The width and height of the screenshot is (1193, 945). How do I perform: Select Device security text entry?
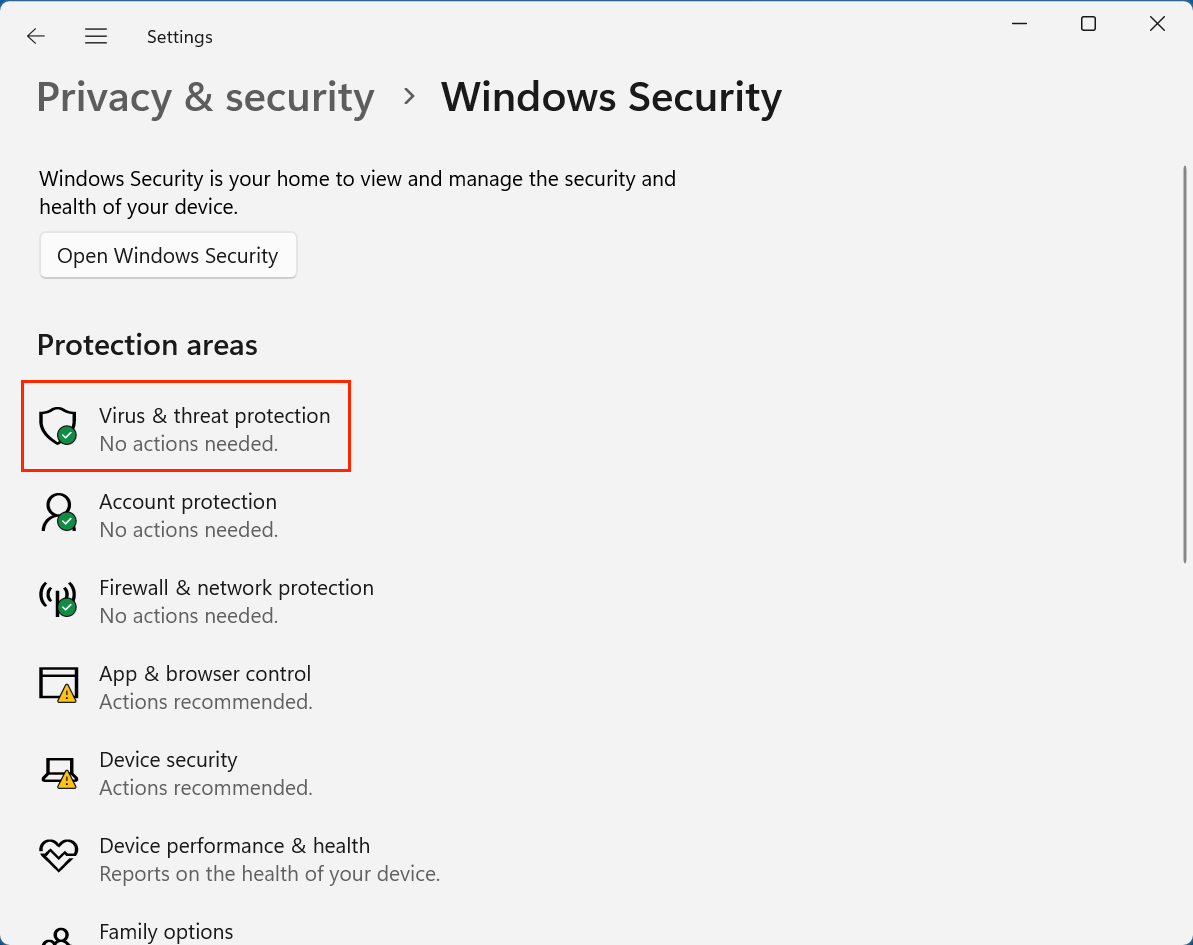(168, 760)
